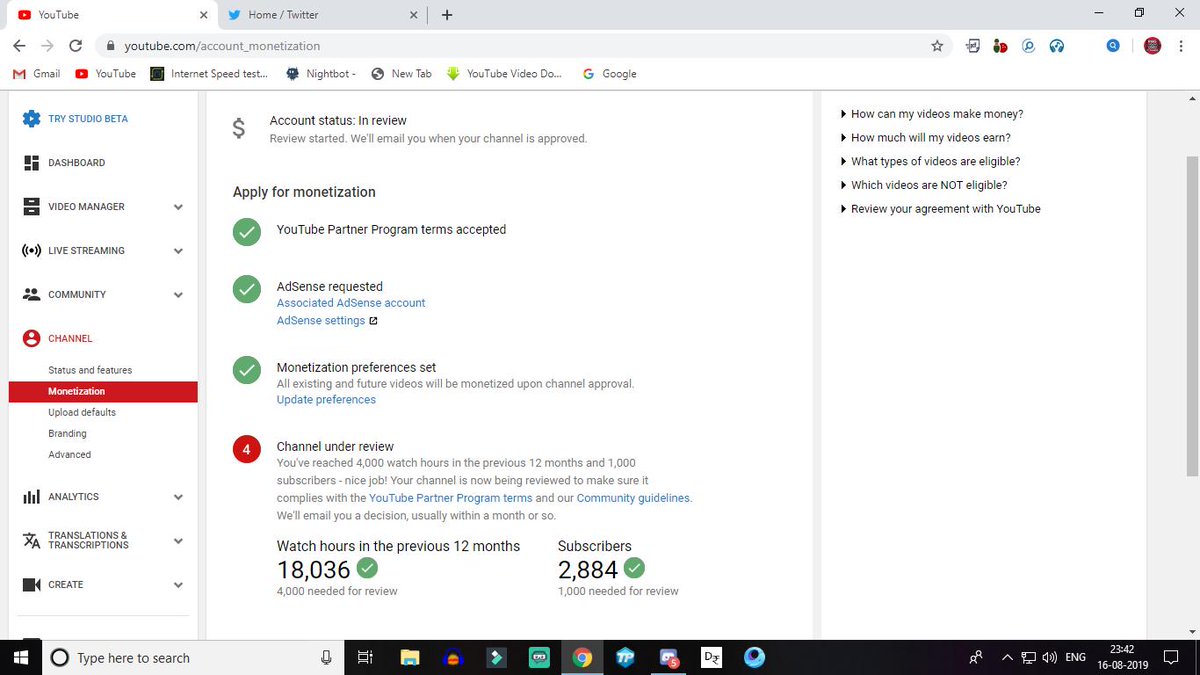The image size is (1200, 675).
Task: Click the volume icon in the system tray
Action: 1049,657
